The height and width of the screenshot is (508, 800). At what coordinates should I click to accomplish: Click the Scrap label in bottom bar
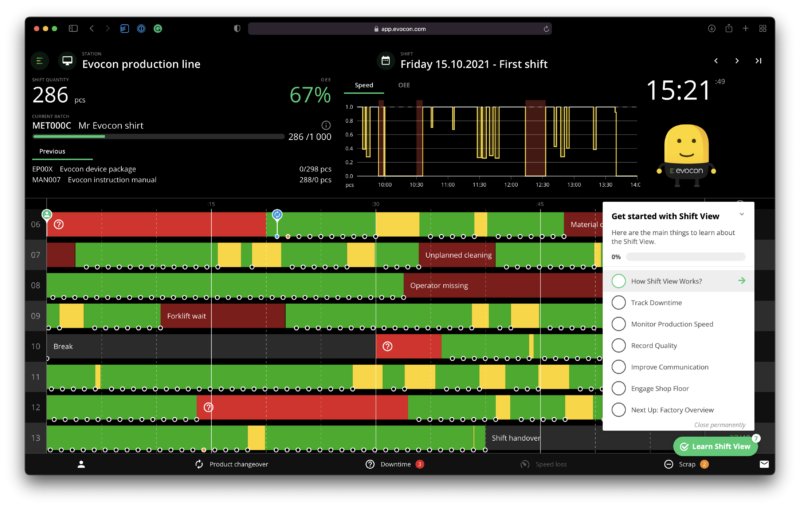687,464
